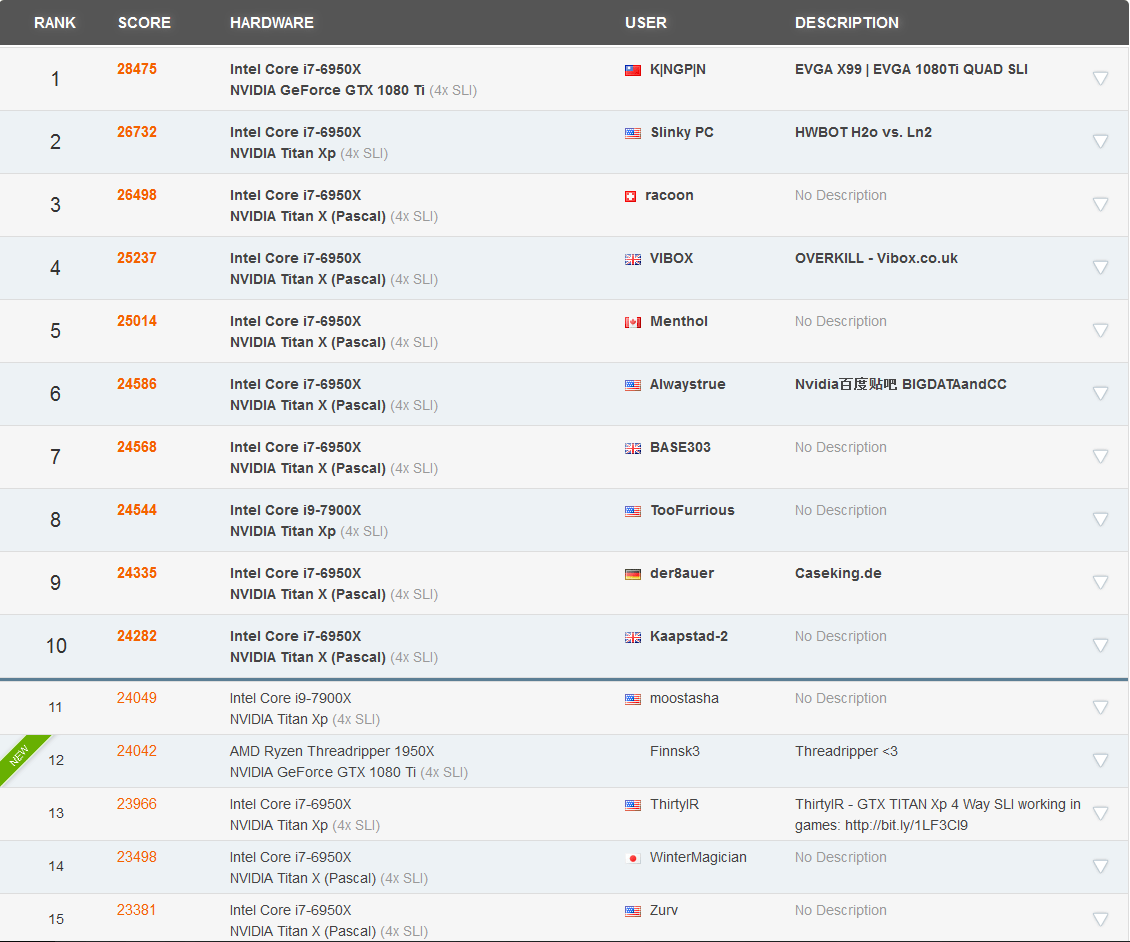
Task: Sort by the SCORE column header
Action: click(x=144, y=23)
